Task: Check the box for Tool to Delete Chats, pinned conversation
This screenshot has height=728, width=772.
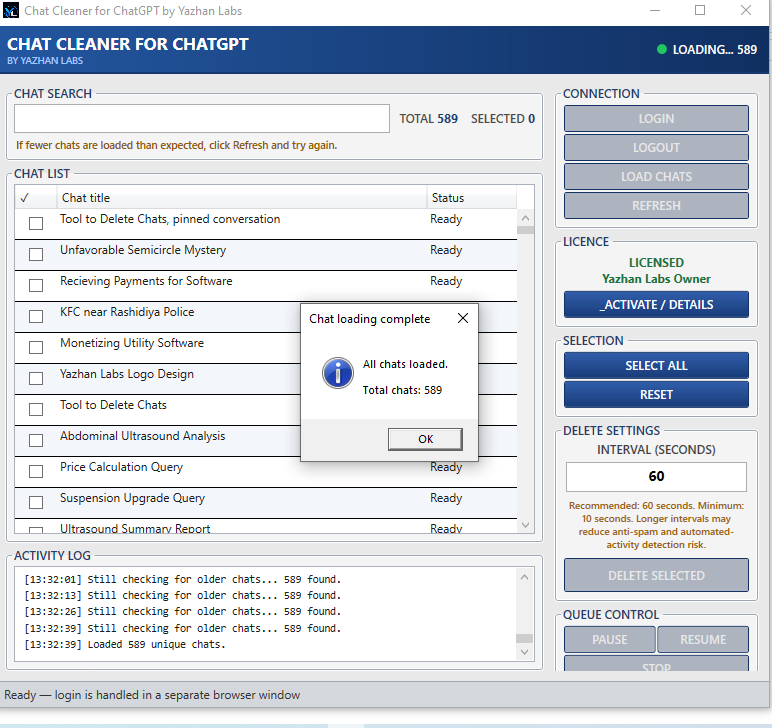Action: [36, 223]
